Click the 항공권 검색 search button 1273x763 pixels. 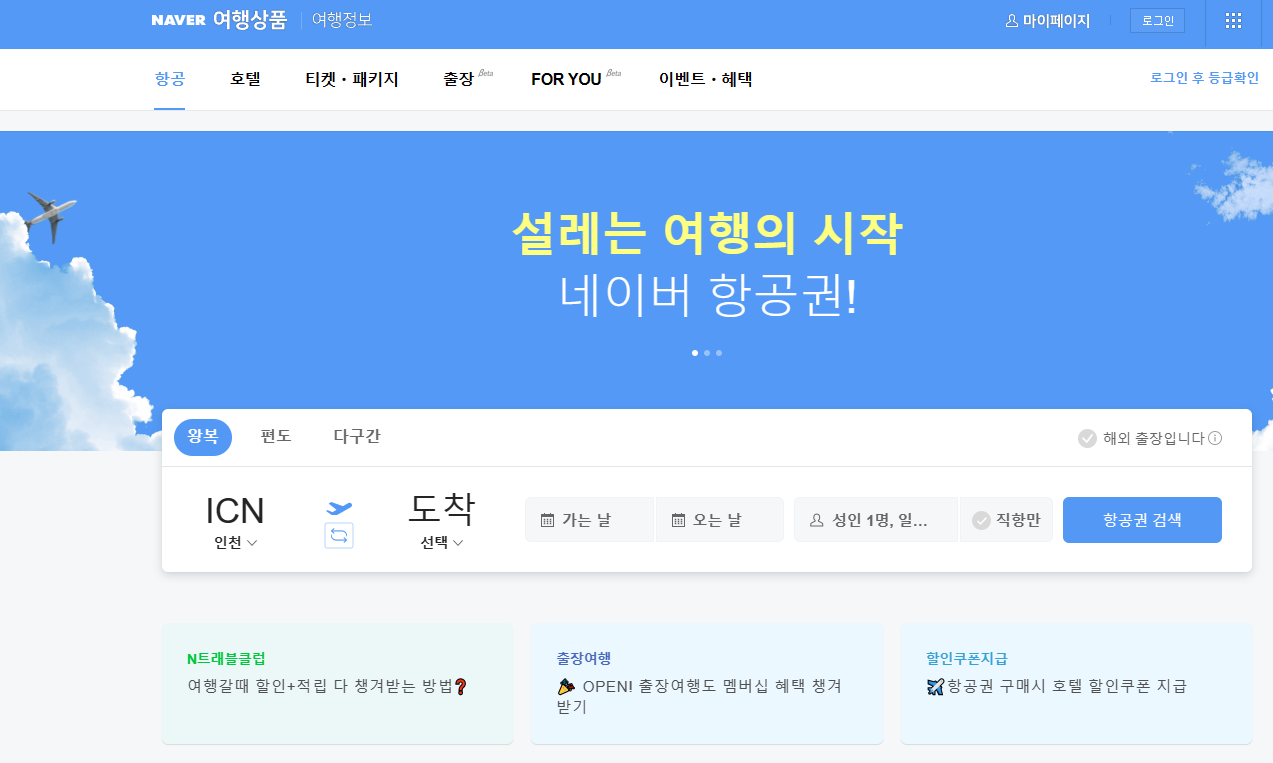point(1142,519)
